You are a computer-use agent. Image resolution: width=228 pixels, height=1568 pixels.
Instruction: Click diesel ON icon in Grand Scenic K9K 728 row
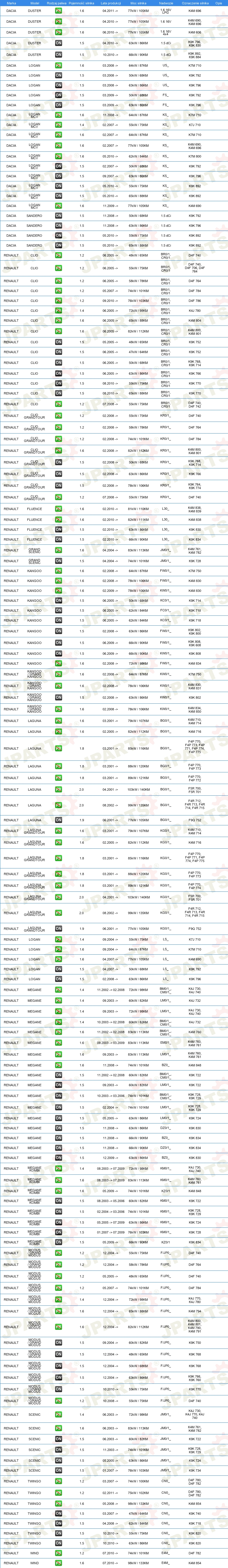pyautogui.click(x=59, y=561)
